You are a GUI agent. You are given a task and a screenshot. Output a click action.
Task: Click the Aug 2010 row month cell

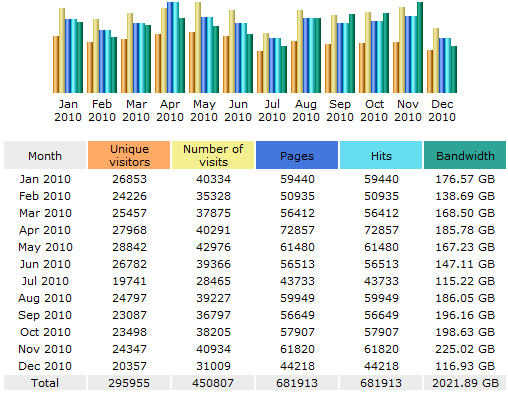(45, 298)
